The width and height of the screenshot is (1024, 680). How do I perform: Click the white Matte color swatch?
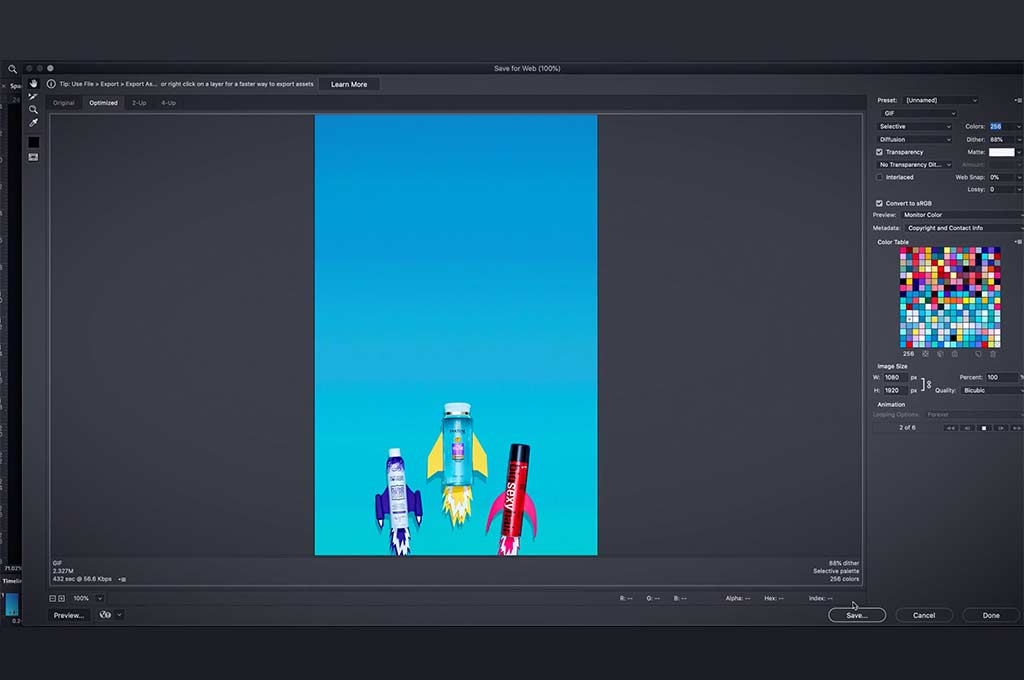click(x=1001, y=152)
